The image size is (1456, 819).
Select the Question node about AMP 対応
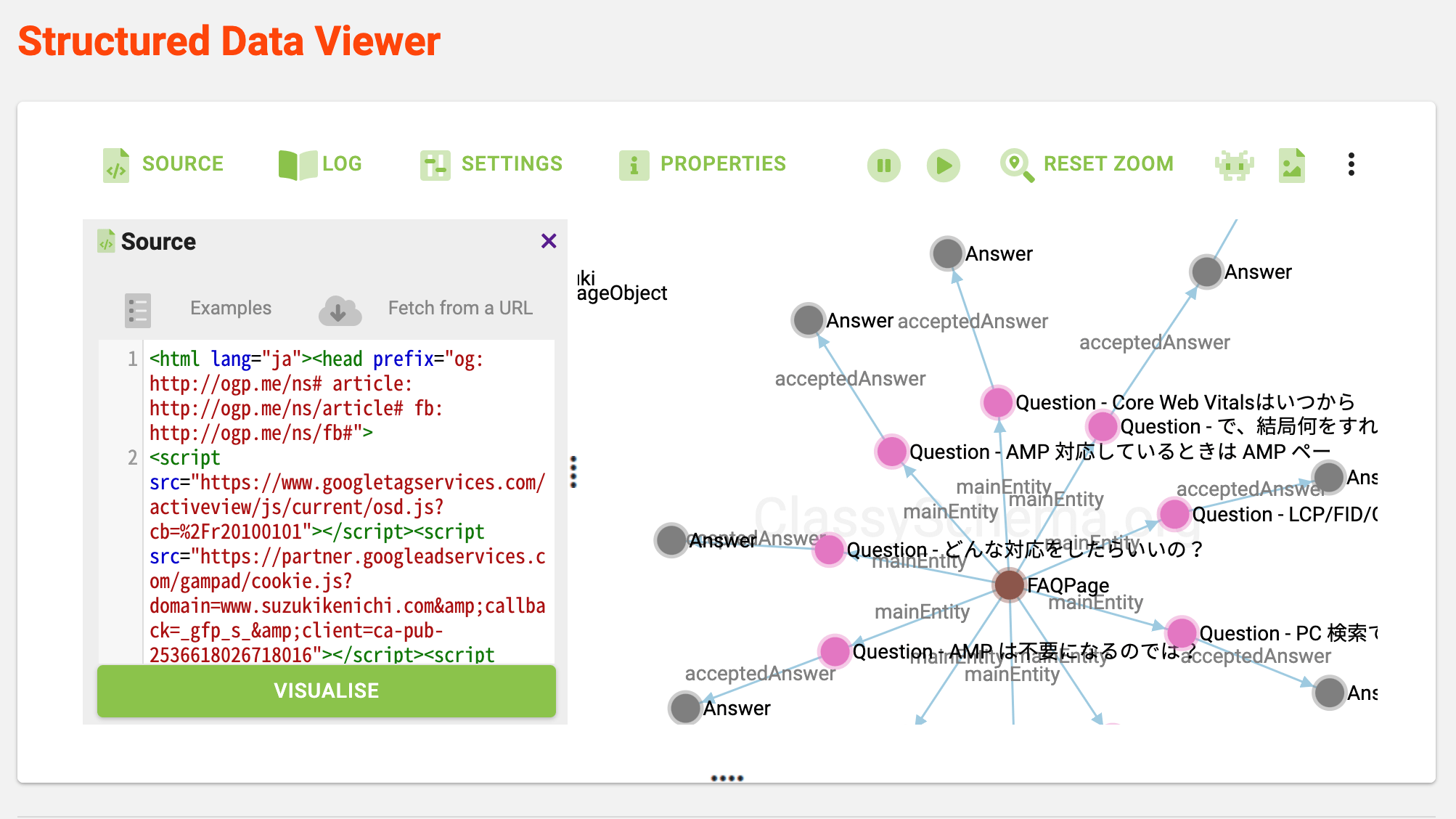pyautogui.click(x=891, y=452)
